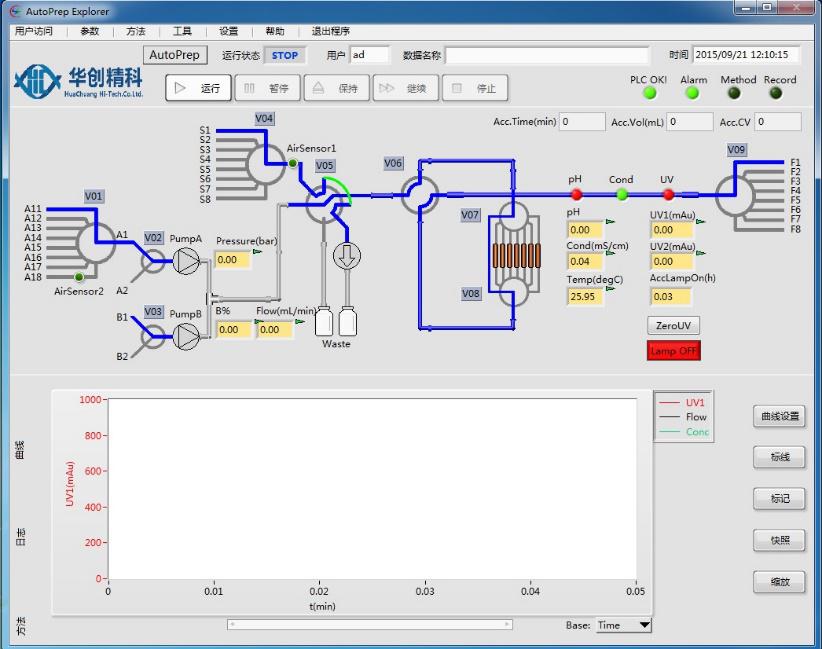Click the chart's horizontal scrollbar
Screen dimensions: 822x649
(x=370, y=624)
